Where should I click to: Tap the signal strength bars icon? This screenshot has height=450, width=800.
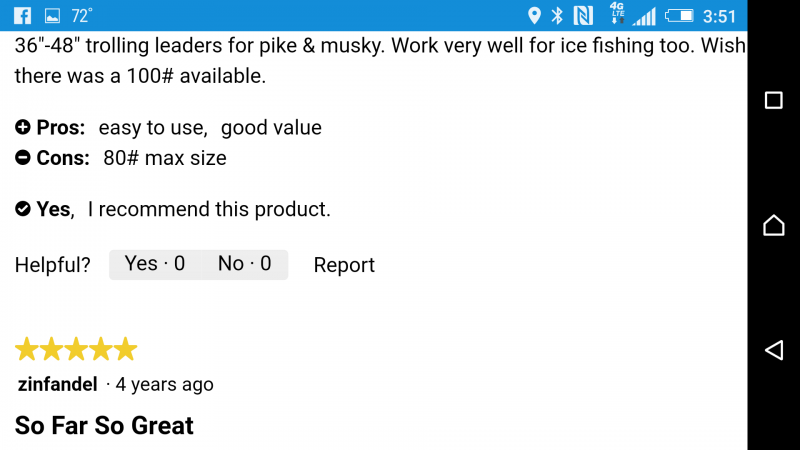pyautogui.click(x=645, y=15)
